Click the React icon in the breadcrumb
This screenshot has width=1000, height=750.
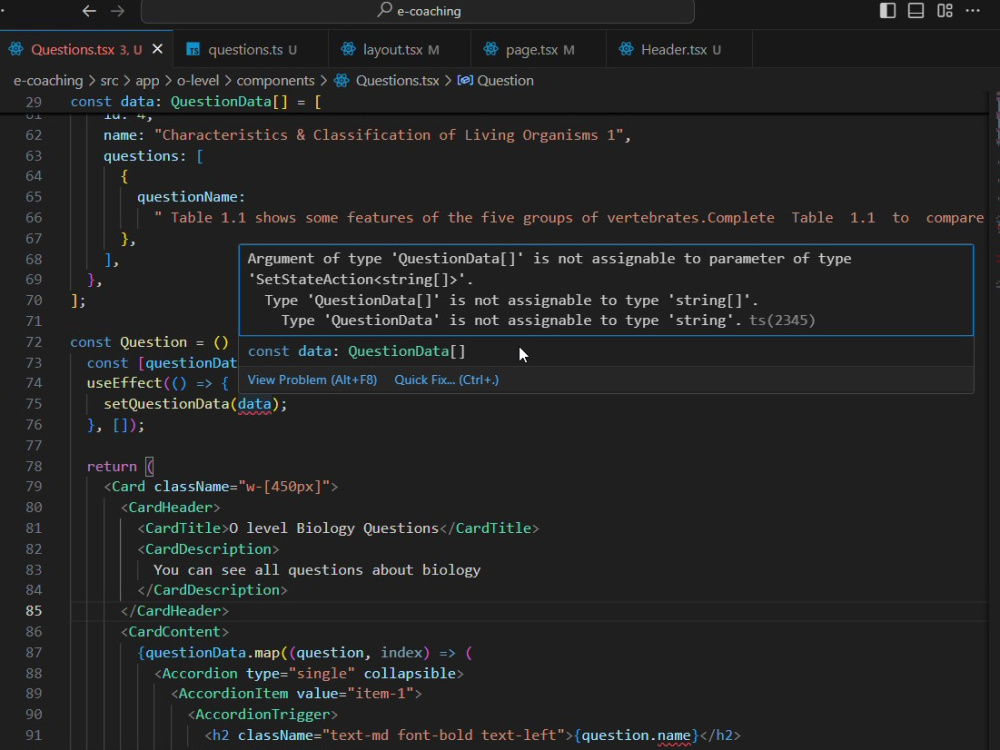click(342, 80)
